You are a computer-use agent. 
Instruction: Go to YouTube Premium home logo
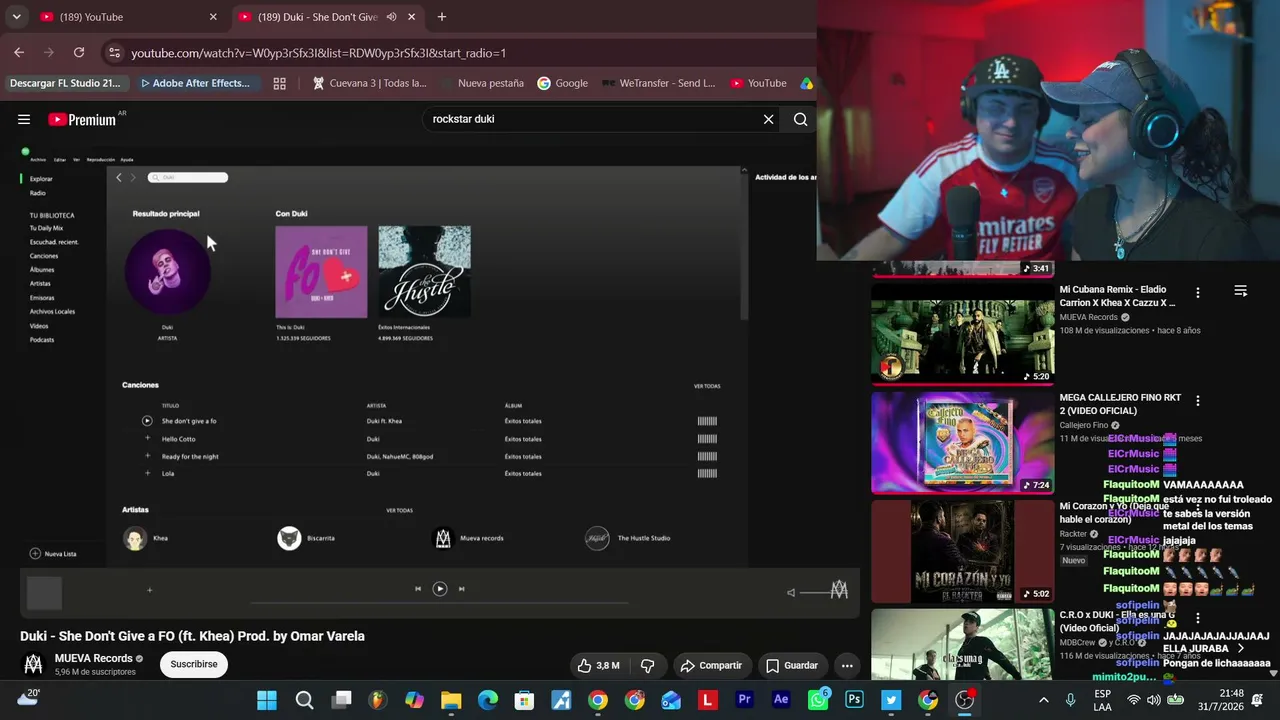[x=82, y=119]
